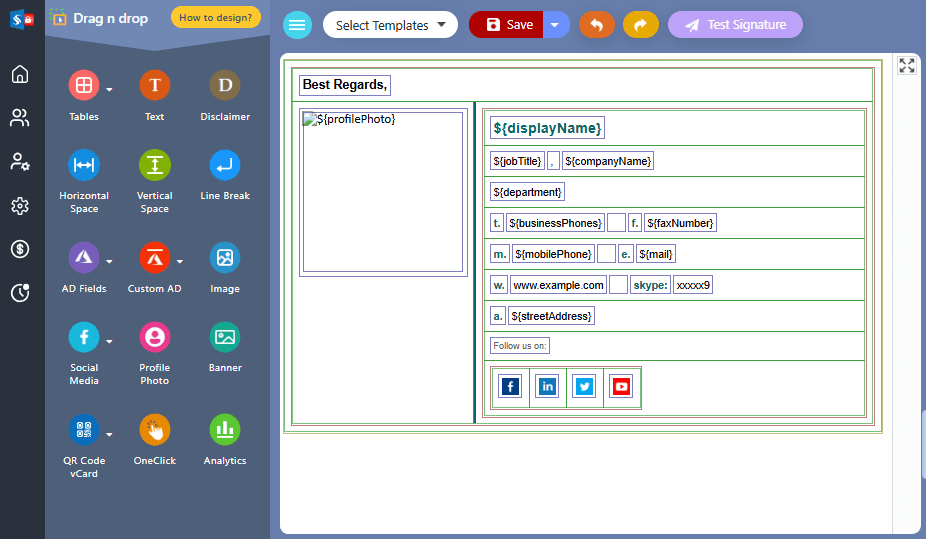Undo the last change
Screen dimensions: 926x539
point(596,25)
